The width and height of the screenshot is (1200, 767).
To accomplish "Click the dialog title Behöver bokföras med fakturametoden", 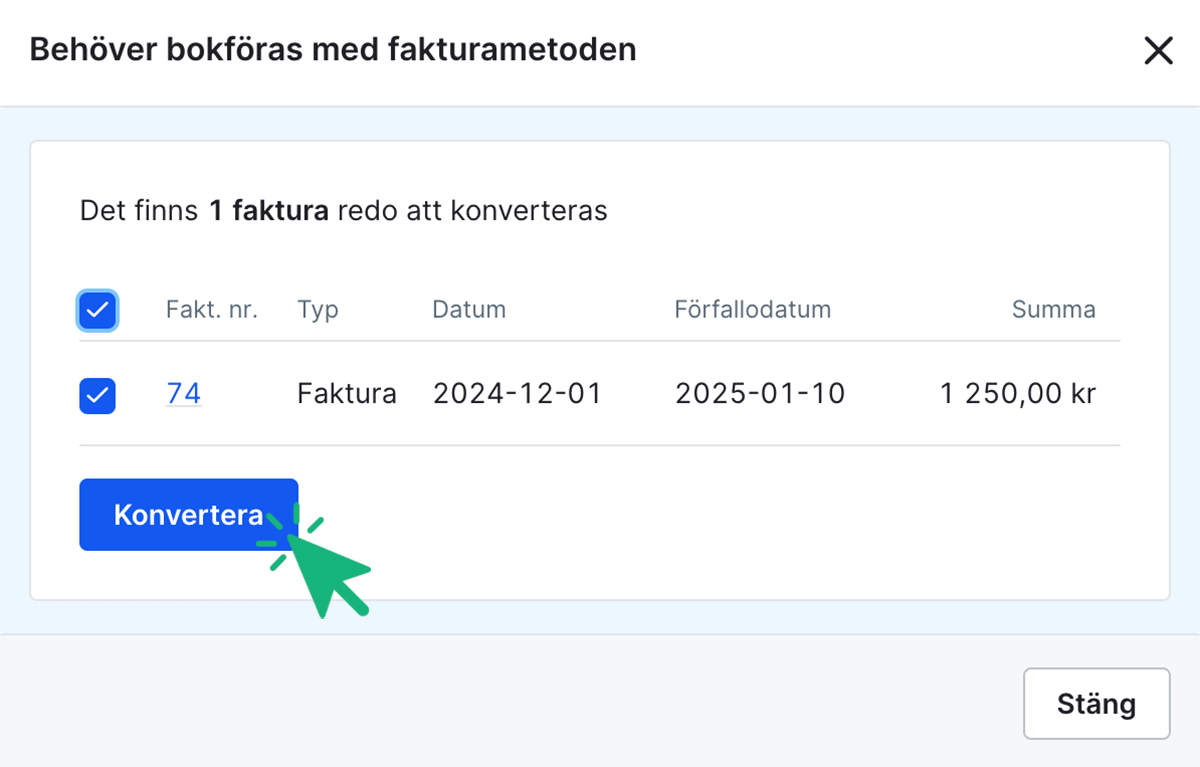I will pyautogui.click(x=333, y=49).
